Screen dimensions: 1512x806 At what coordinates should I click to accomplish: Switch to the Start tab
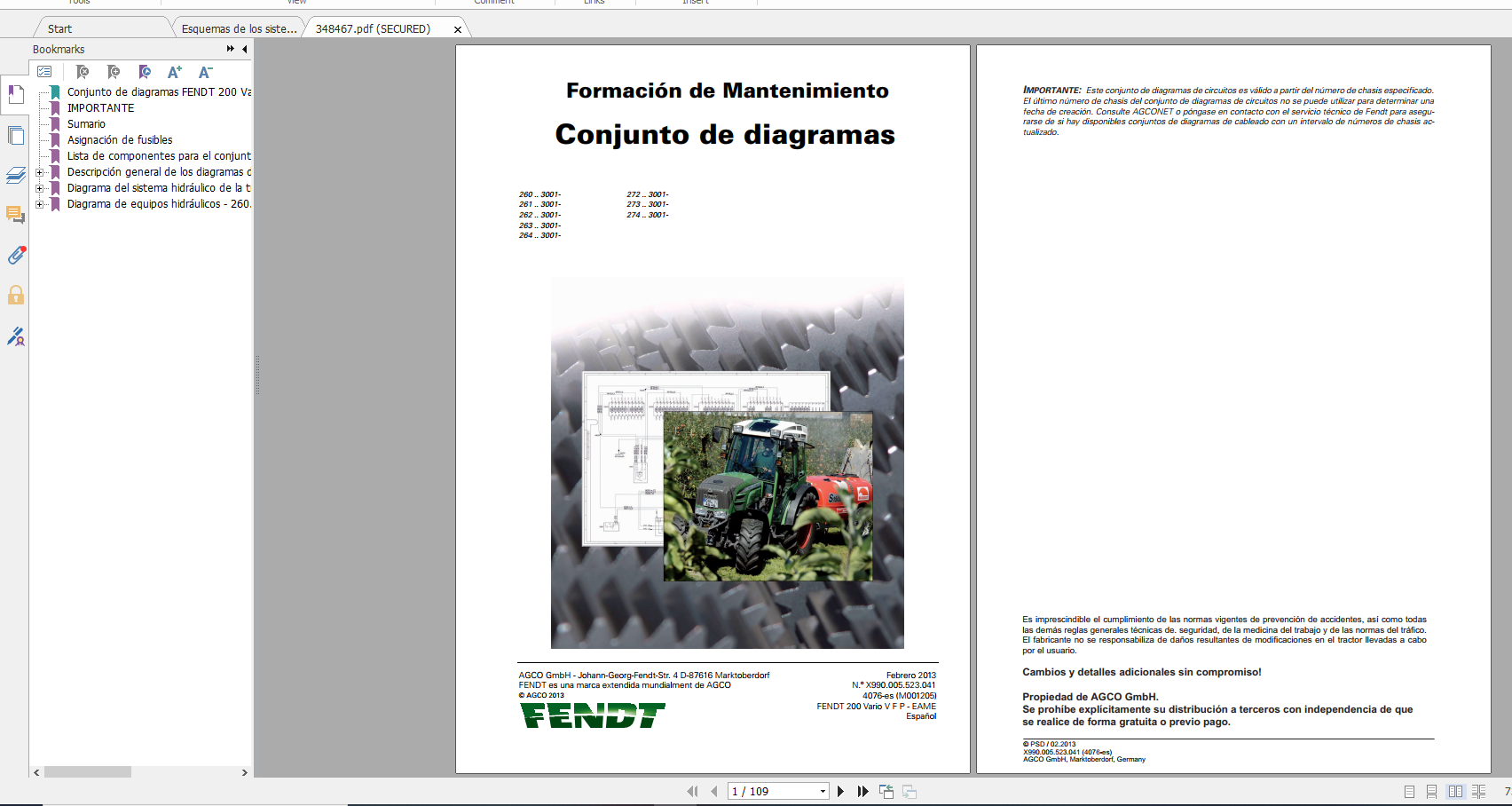coord(59,28)
